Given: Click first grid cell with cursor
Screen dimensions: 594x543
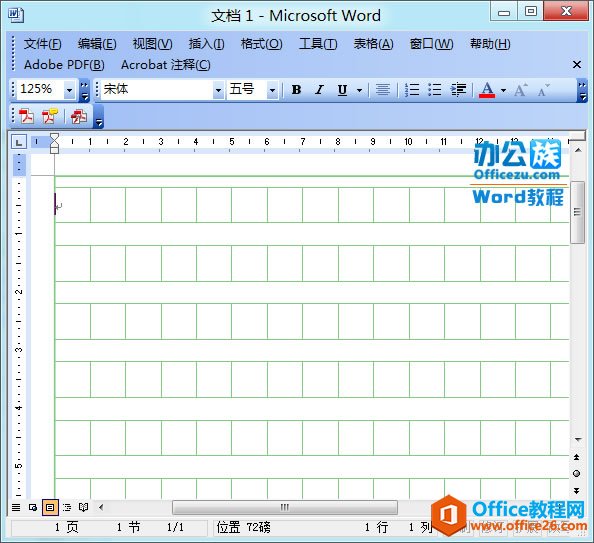Looking at the screenshot, I should pos(73,205).
